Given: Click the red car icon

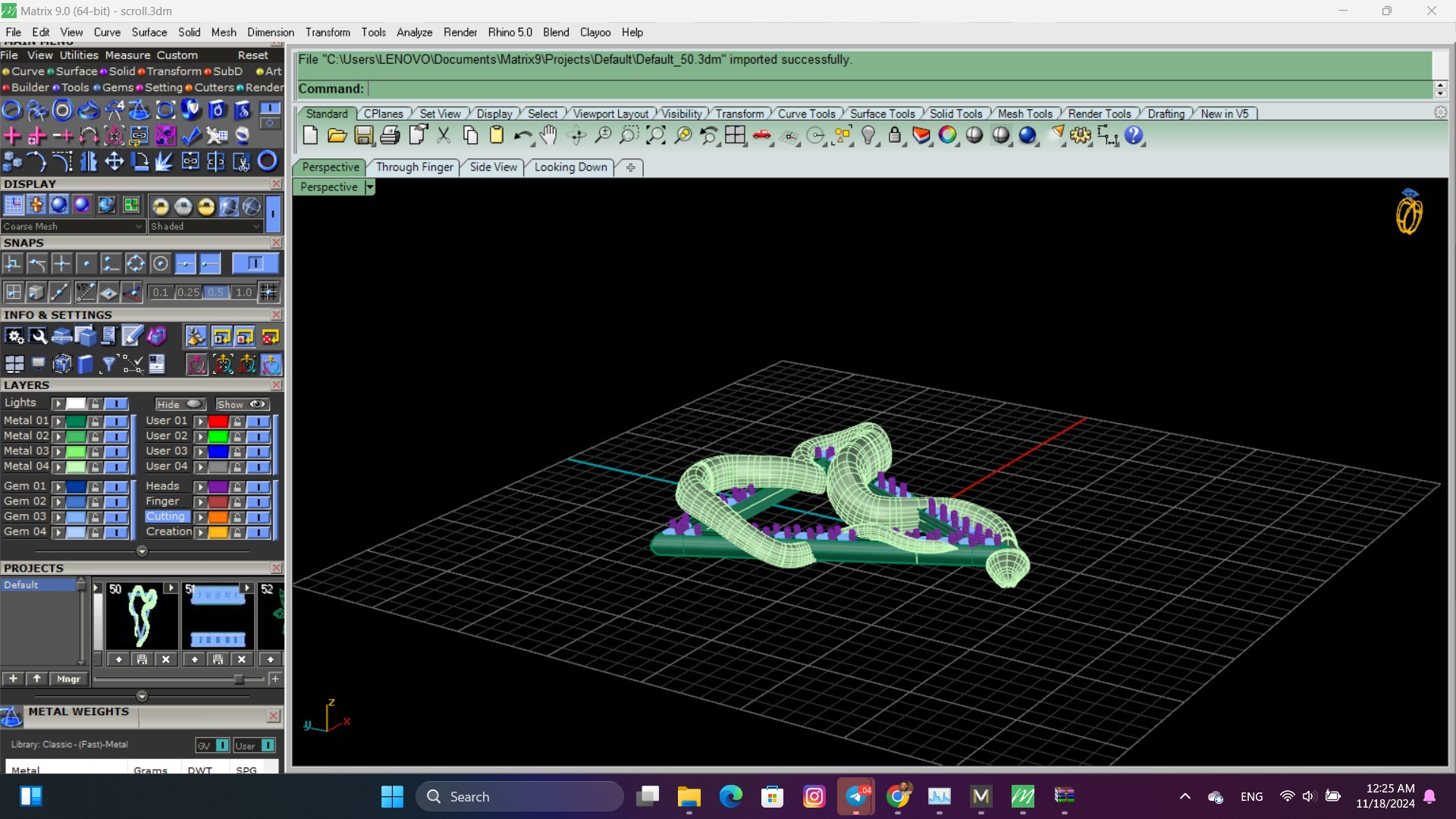Looking at the screenshot, I should (761, 135).
